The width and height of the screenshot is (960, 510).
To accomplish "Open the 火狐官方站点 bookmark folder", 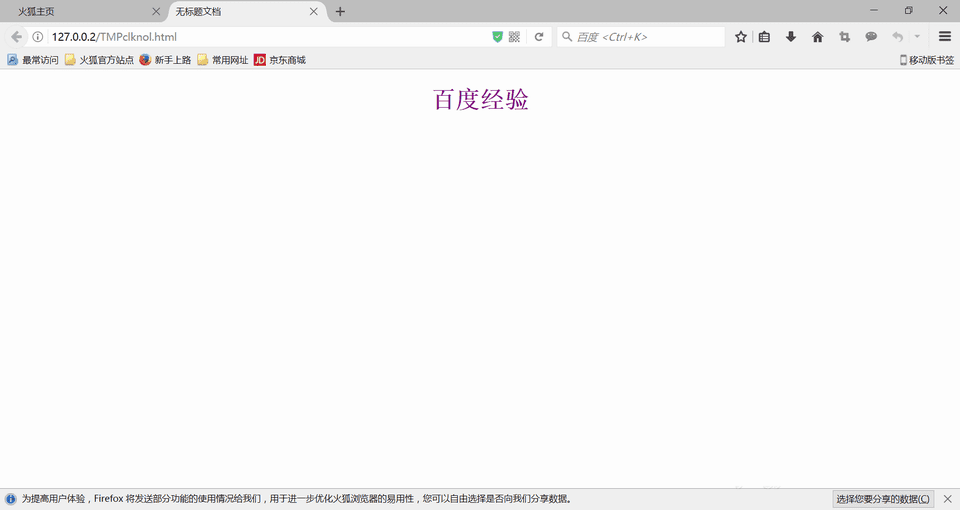I will (x=99, y=60).
